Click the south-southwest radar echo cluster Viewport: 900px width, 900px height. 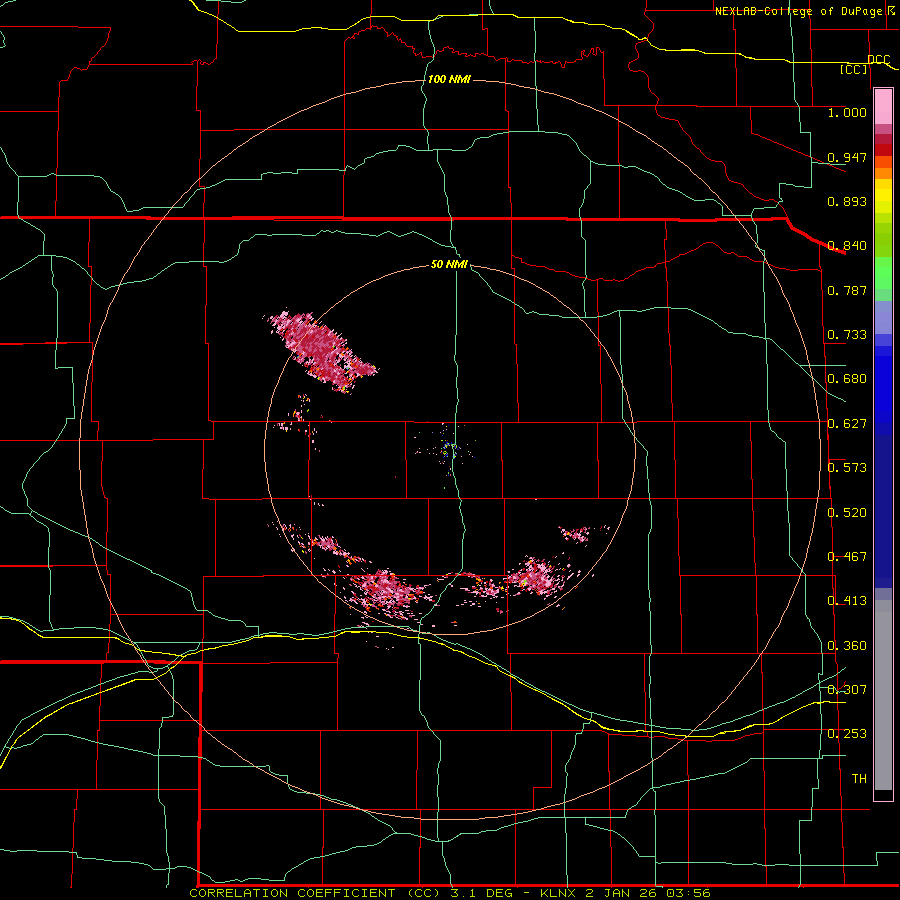[x=387, y=591]
